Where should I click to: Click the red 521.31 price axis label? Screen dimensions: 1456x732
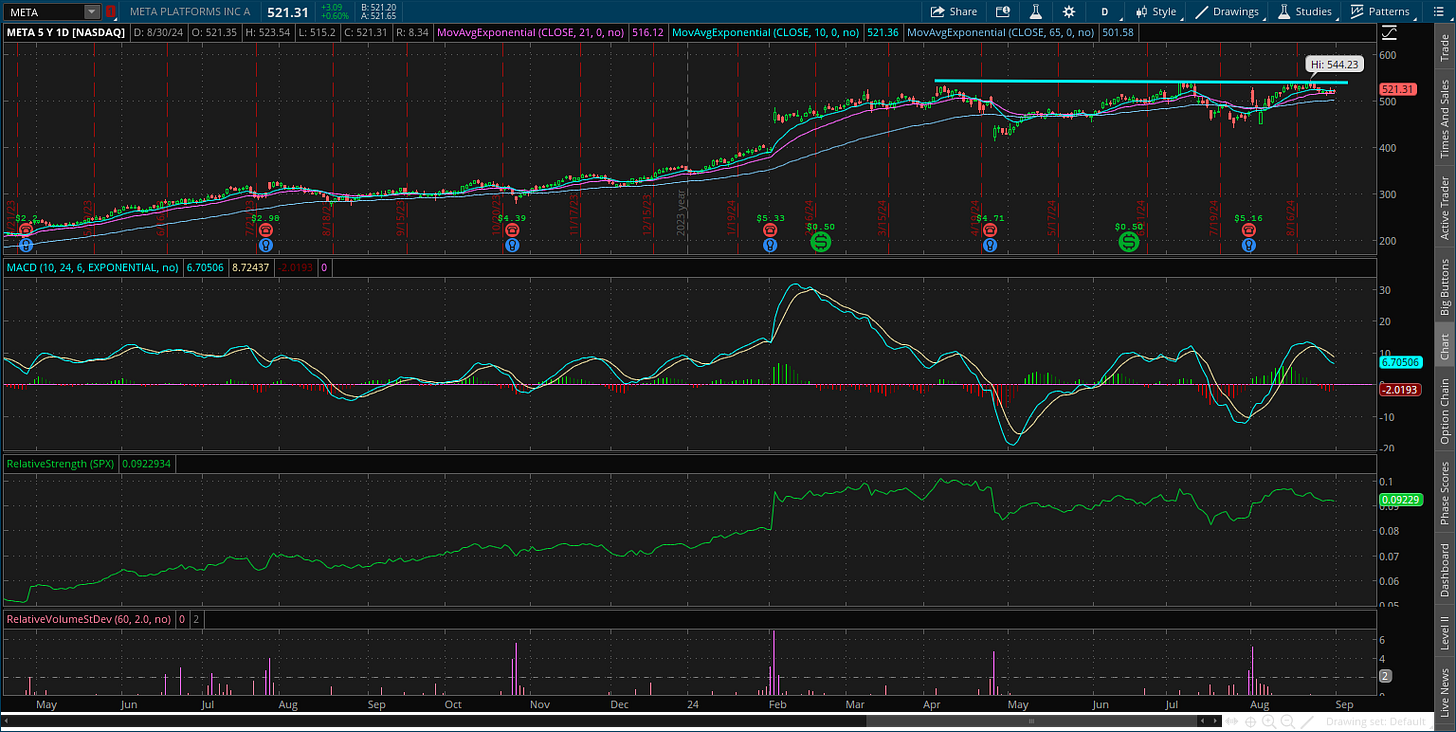pos(1397,89)
